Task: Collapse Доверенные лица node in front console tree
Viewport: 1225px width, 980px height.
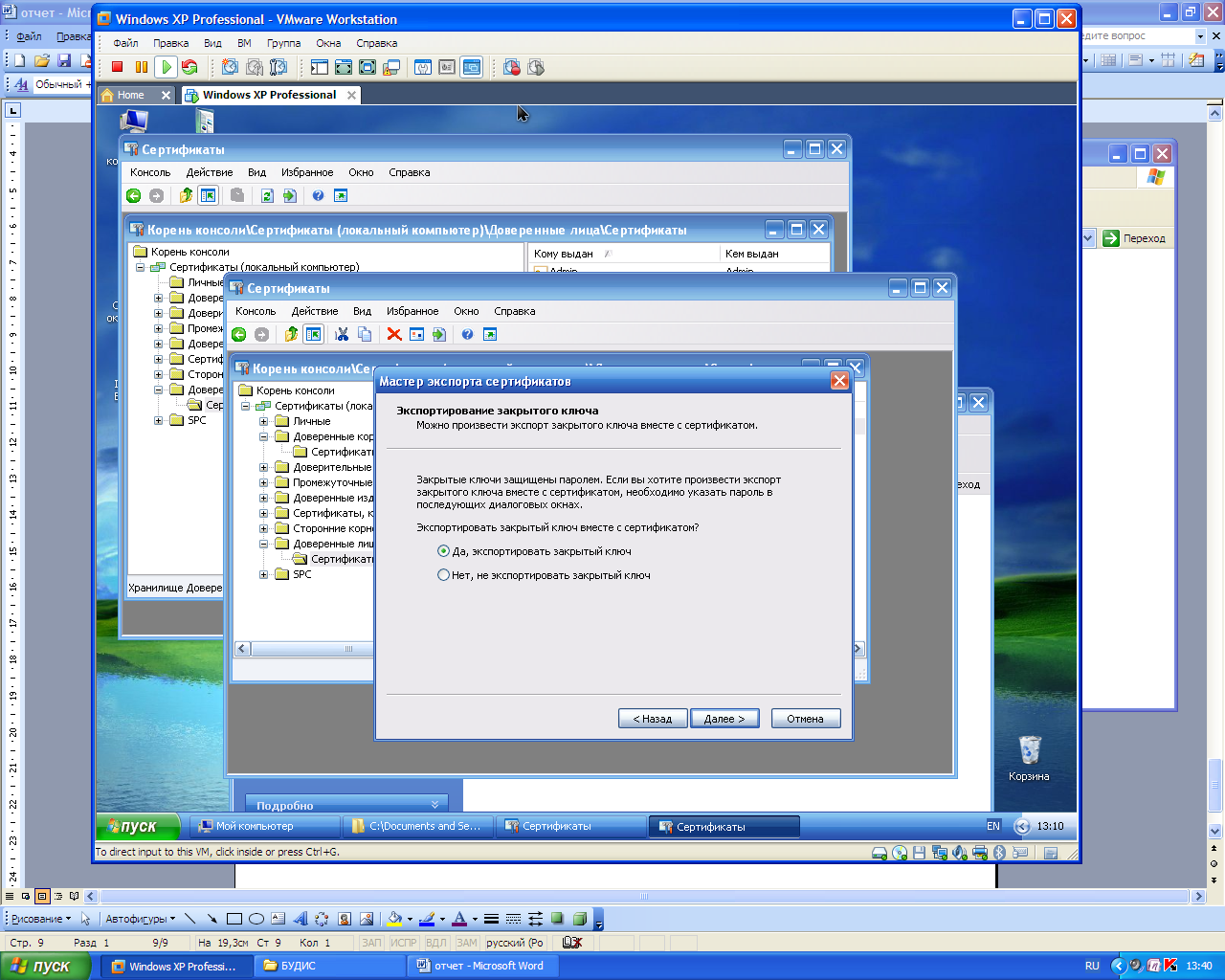Action: (x=263, y=544)
